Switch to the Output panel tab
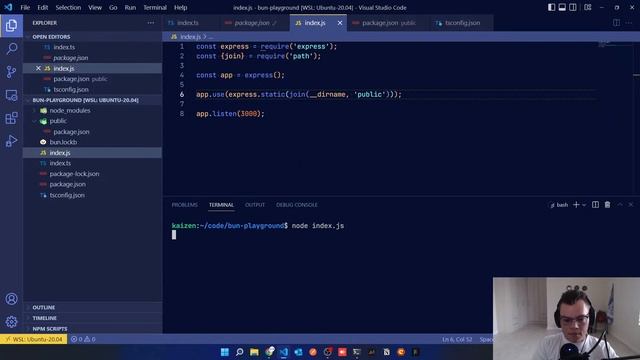 [x=255, y=205]
